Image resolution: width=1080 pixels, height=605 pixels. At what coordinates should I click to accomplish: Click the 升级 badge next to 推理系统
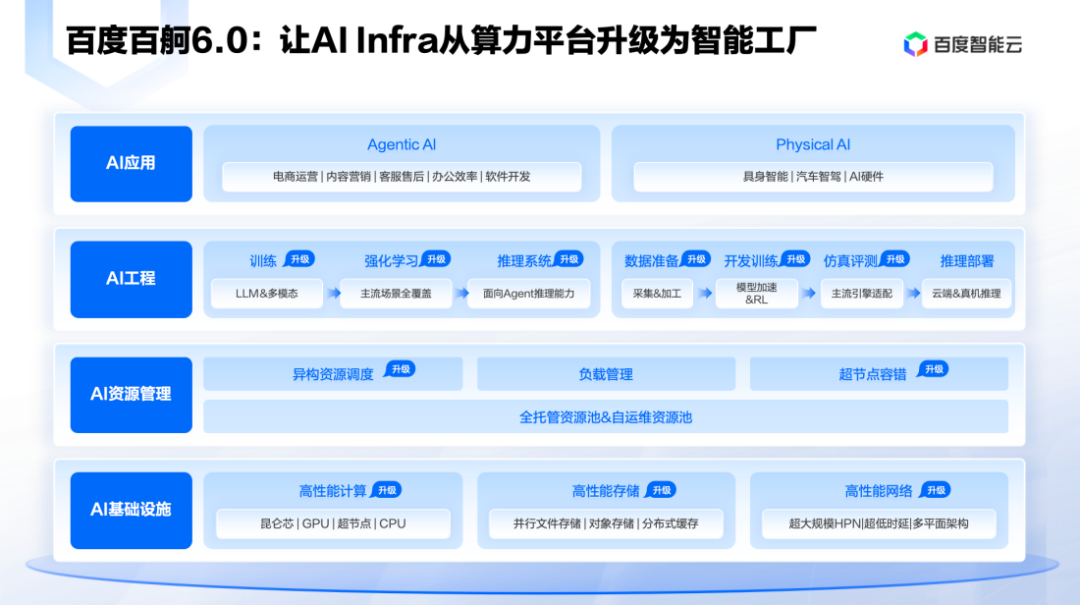pyautogui.click(x=568, y=259)
